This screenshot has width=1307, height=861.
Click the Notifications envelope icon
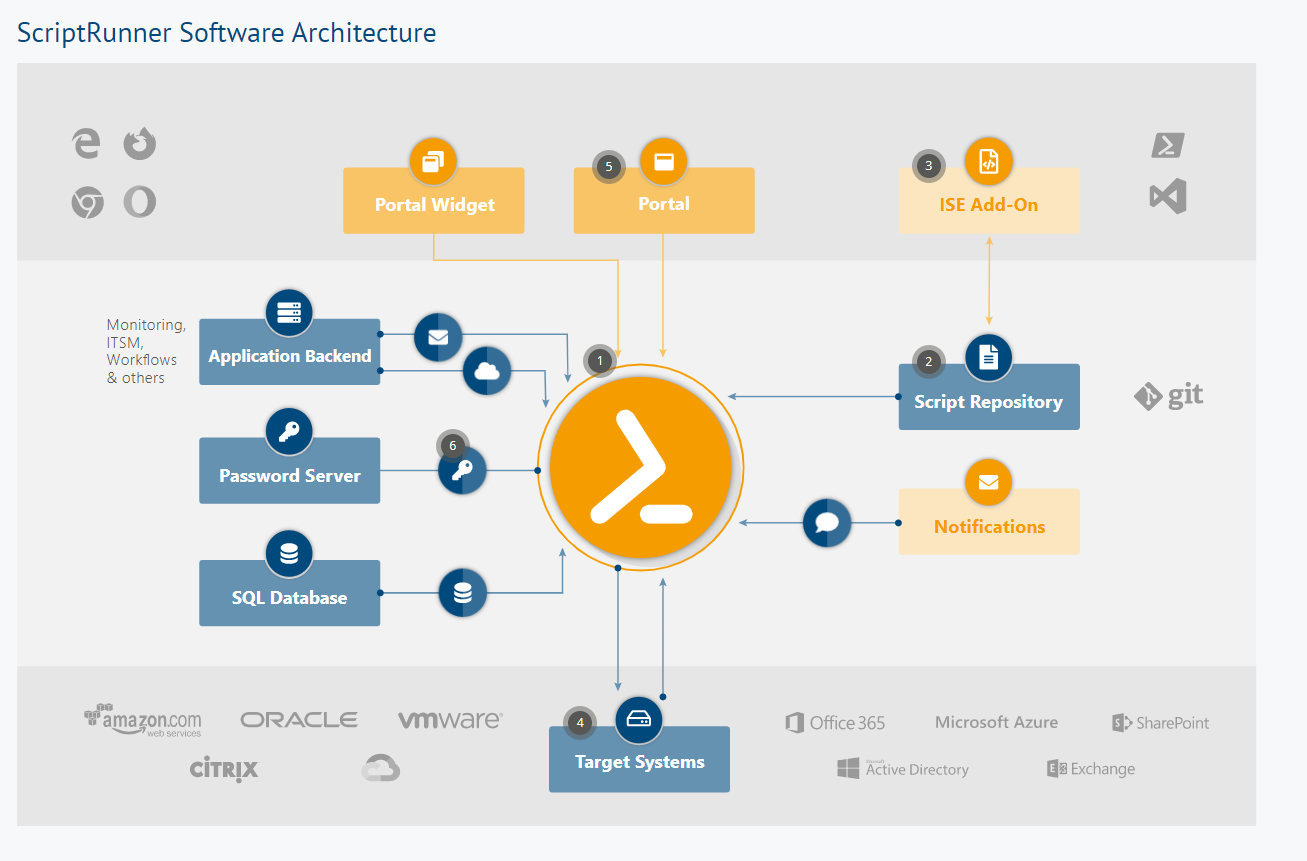[x=988, y=482]
